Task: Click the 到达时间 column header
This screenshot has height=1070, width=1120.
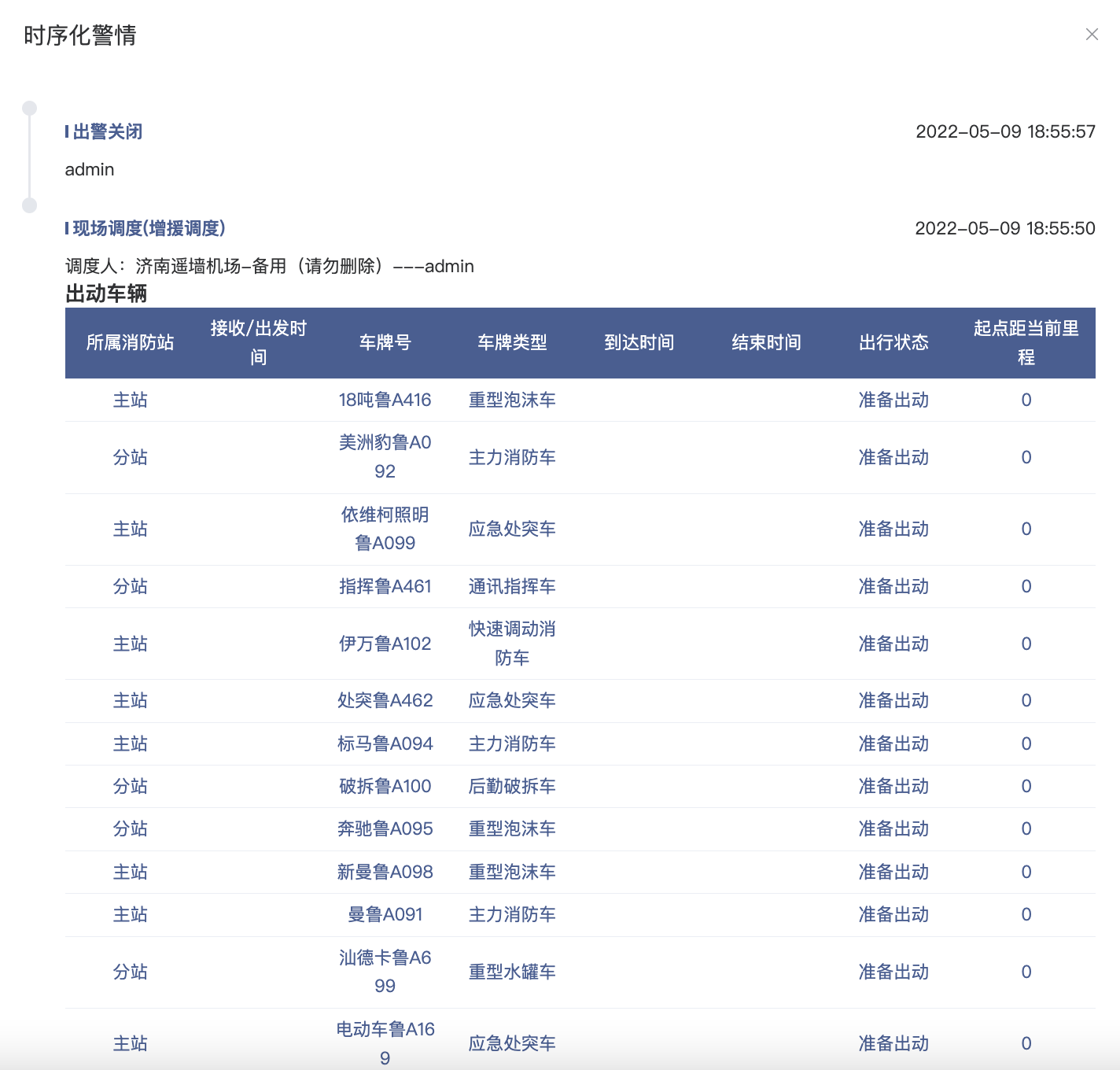Action: tap(639, 342)
